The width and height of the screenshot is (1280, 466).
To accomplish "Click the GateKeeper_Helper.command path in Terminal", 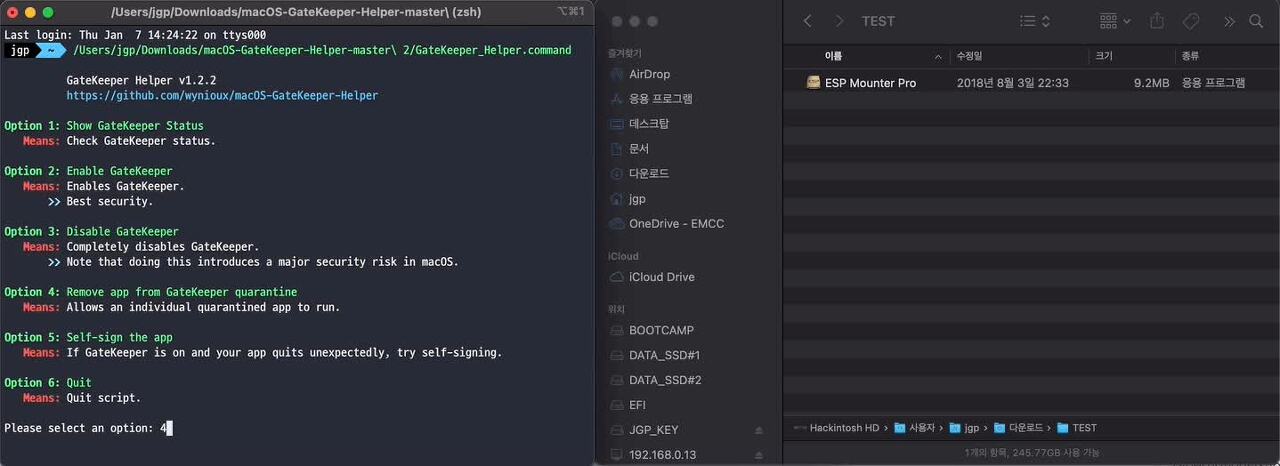I will pos(322,50).
